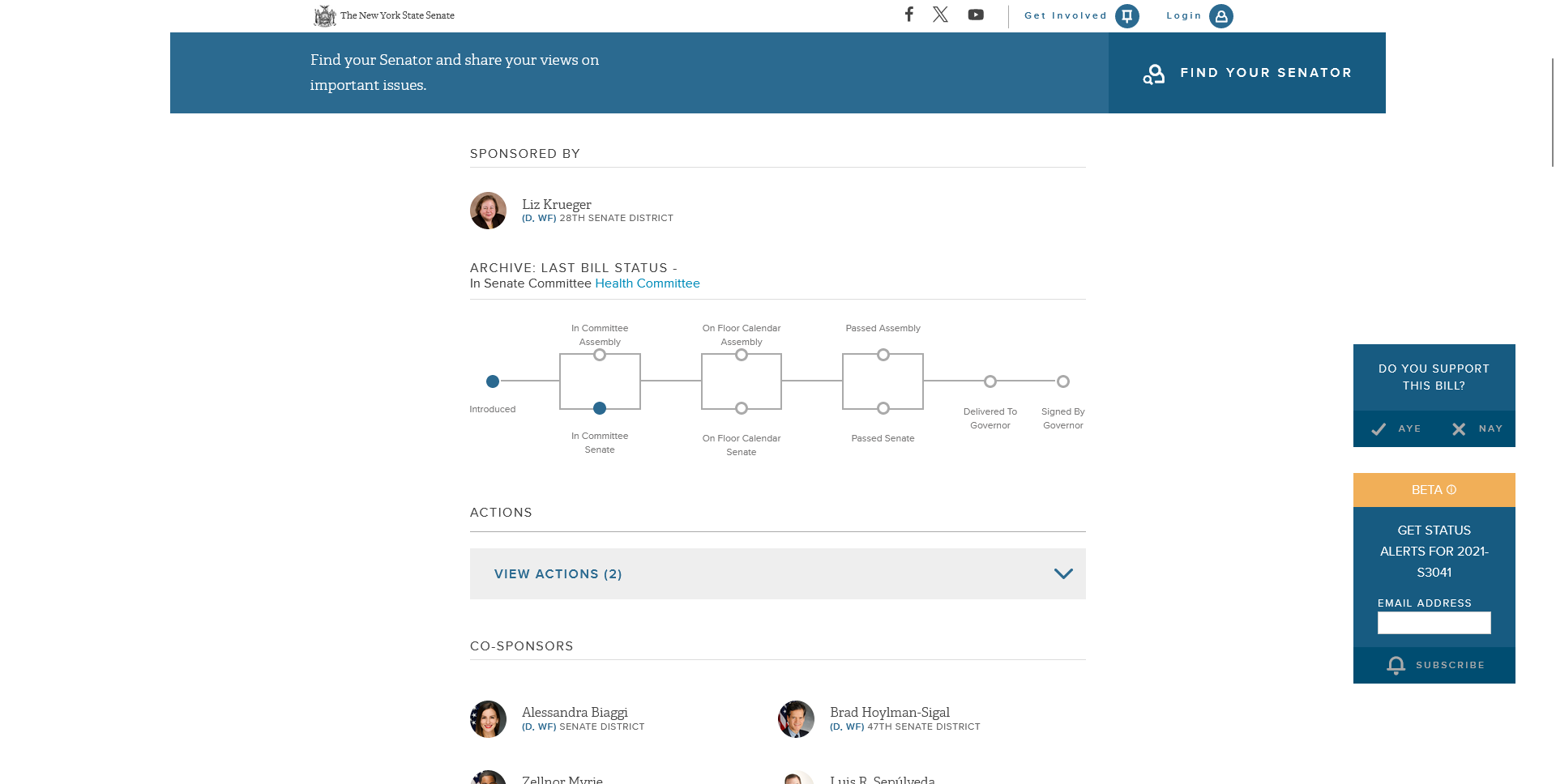
Task: Open the X (Twitter) social icon
Action: (940, 14)
